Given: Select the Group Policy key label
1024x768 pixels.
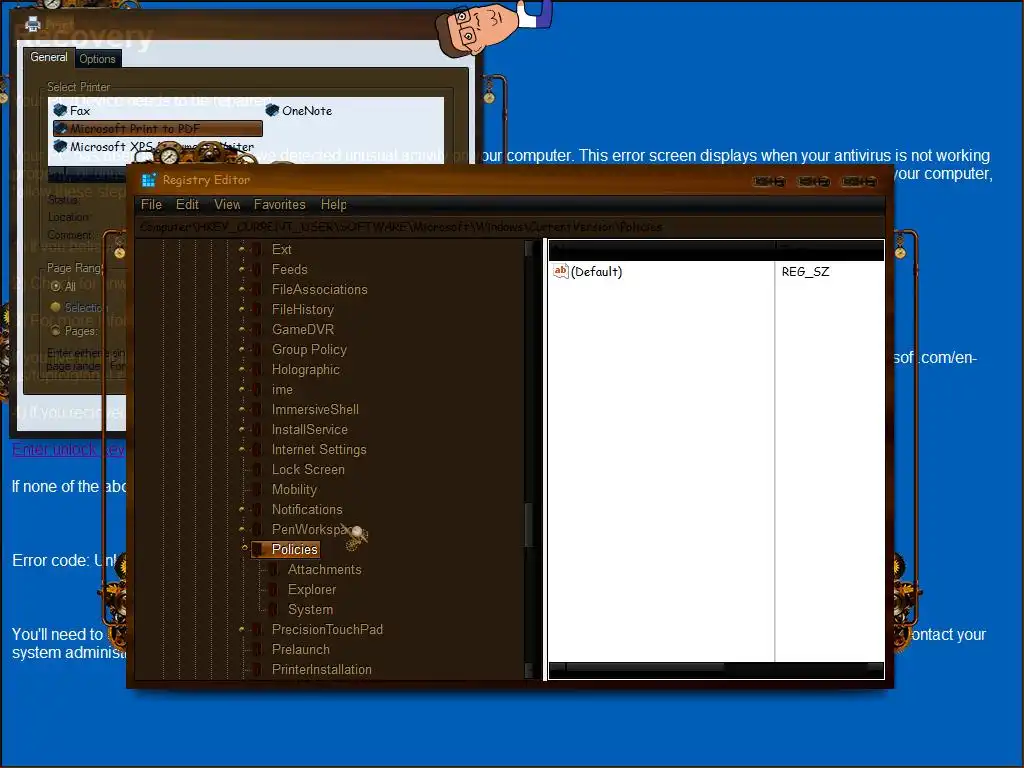Looking at the screenshot, I should coord(309,349).
